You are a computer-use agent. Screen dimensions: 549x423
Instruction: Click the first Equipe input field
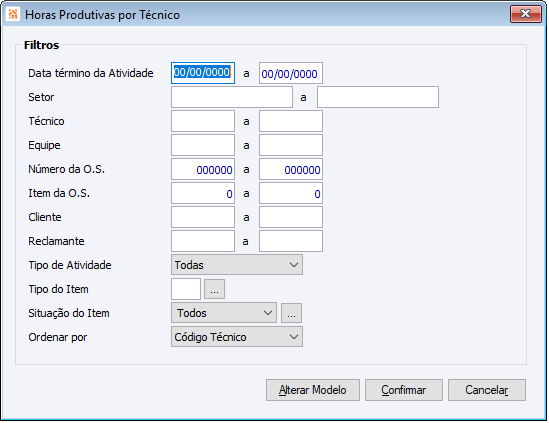click(203, 145)
